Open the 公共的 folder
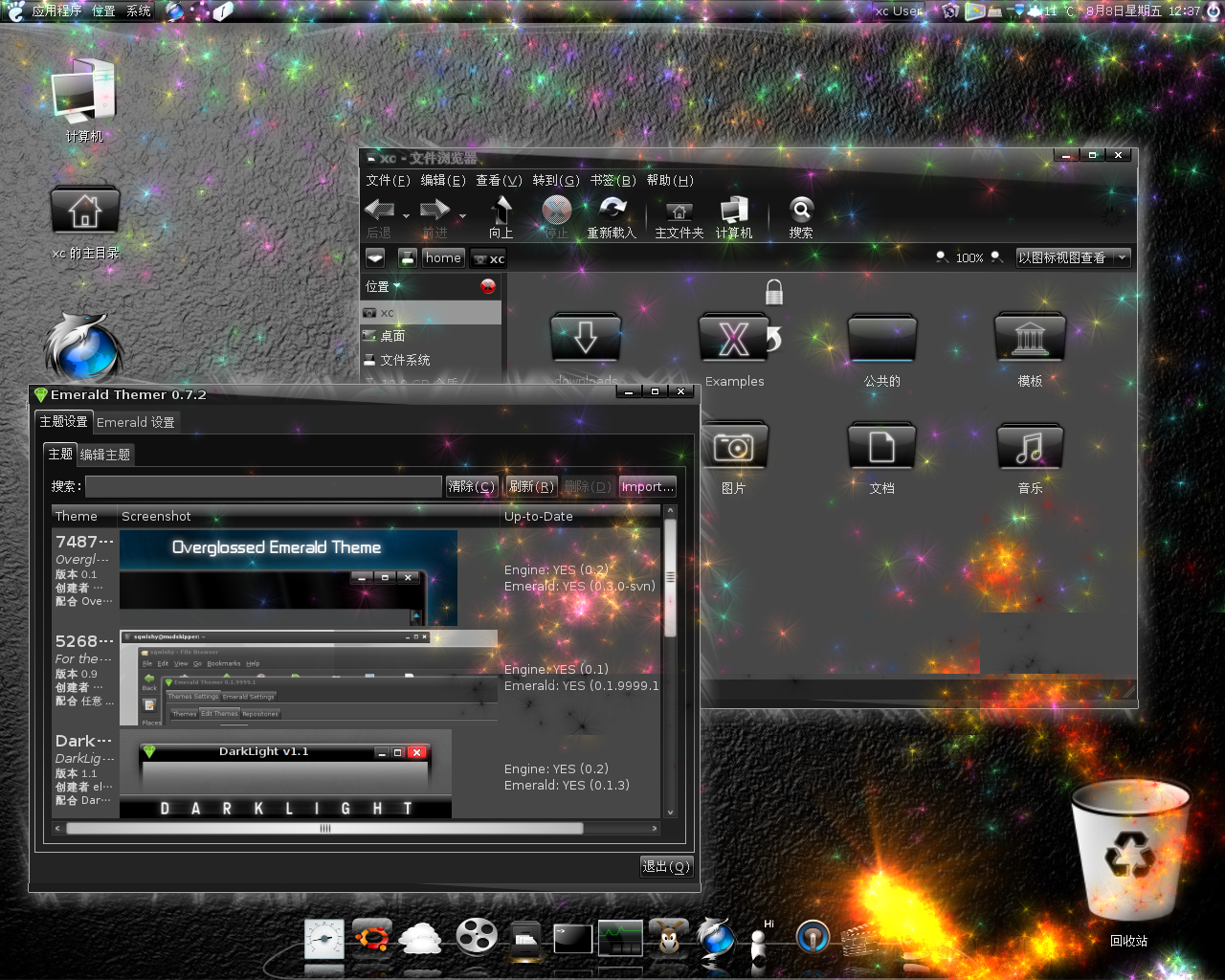This screenshot has width=1225, height=980. coord(882,338)
